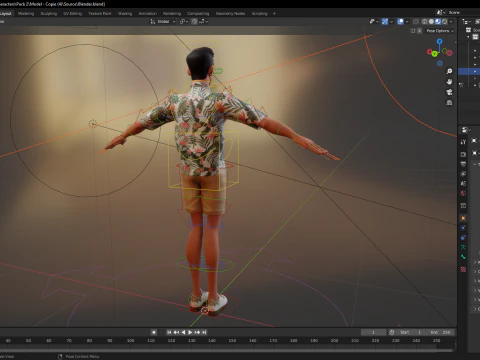
Task: Switch to the Animation workspace tab
Action: pyautogui.click(x=148, y=14)
